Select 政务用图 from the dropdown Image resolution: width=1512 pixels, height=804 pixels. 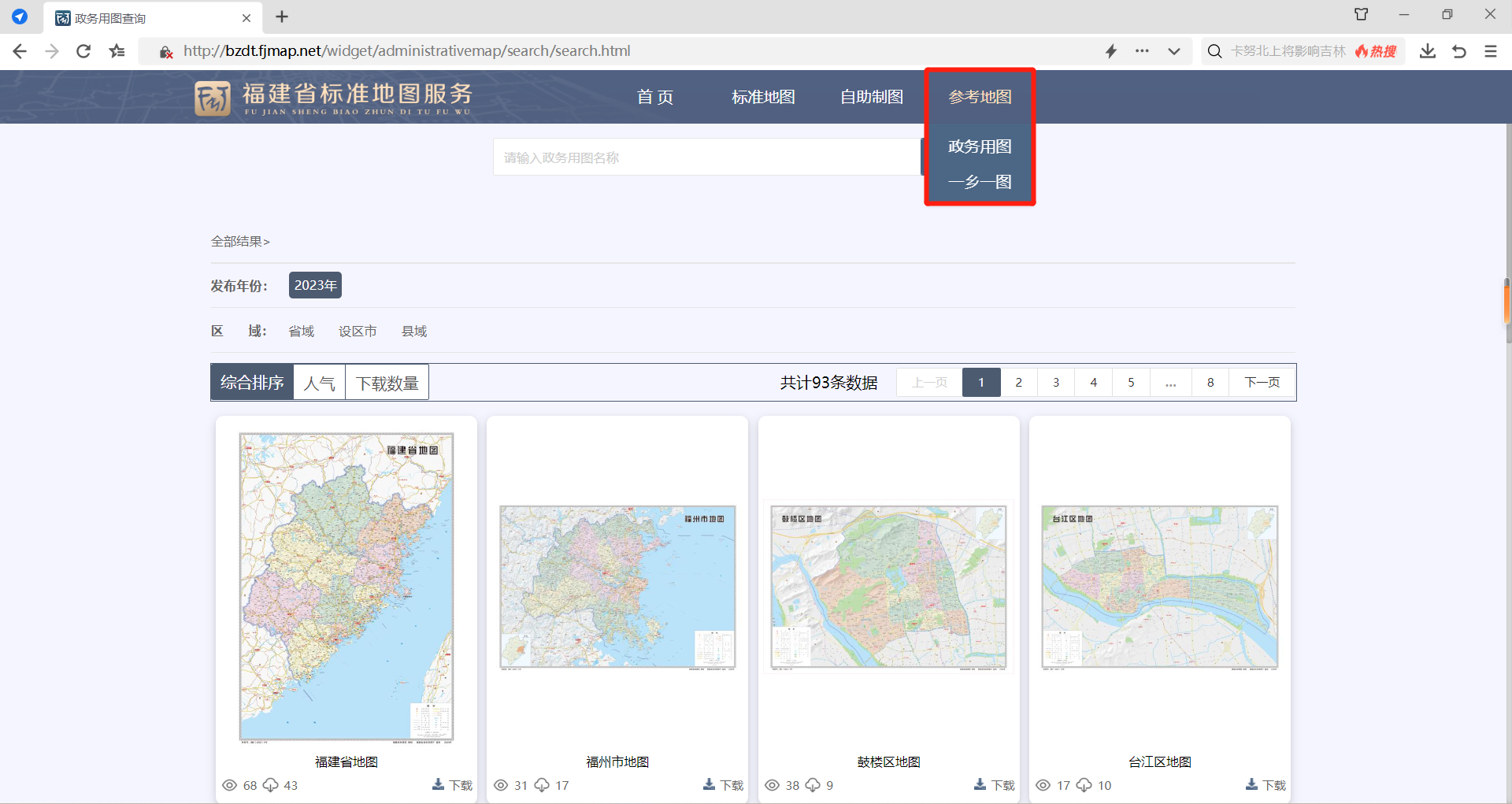coord(980,146)
